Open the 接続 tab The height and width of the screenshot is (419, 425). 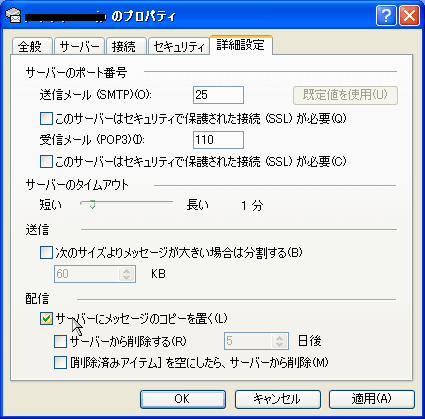coord(124,46)
